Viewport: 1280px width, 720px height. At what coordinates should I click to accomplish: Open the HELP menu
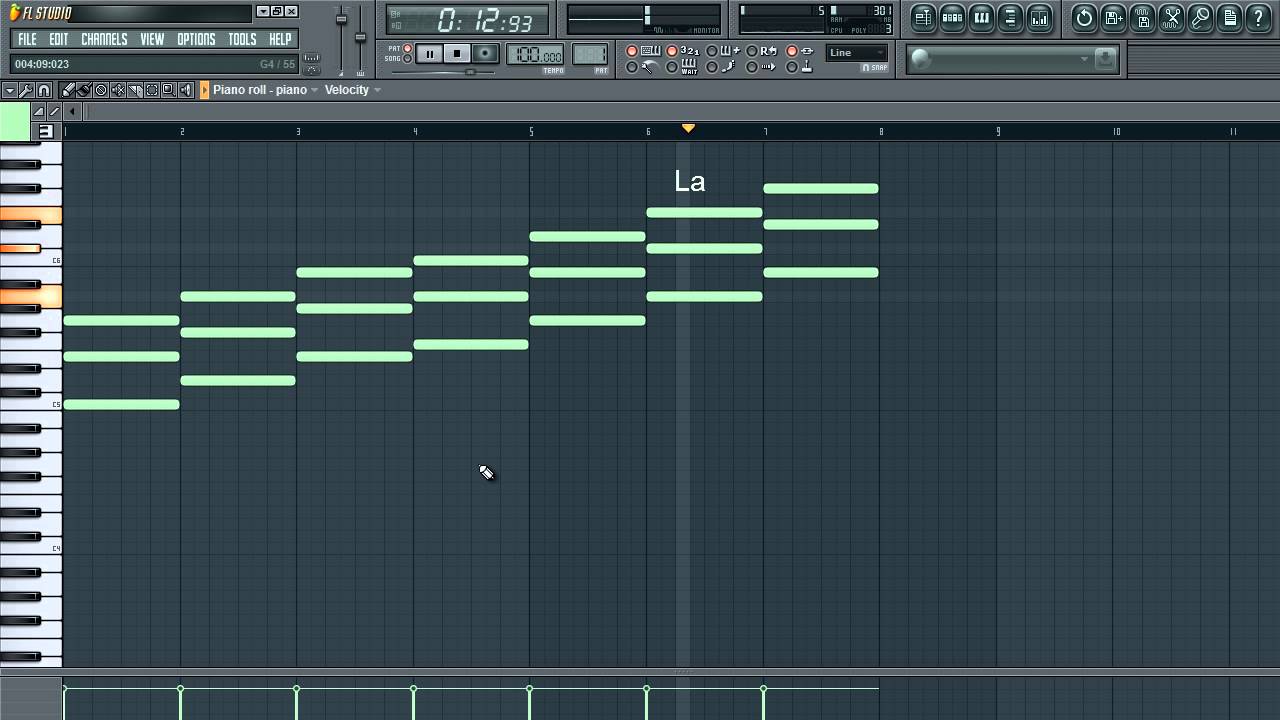pyautogui.click(x=280, y=39)
